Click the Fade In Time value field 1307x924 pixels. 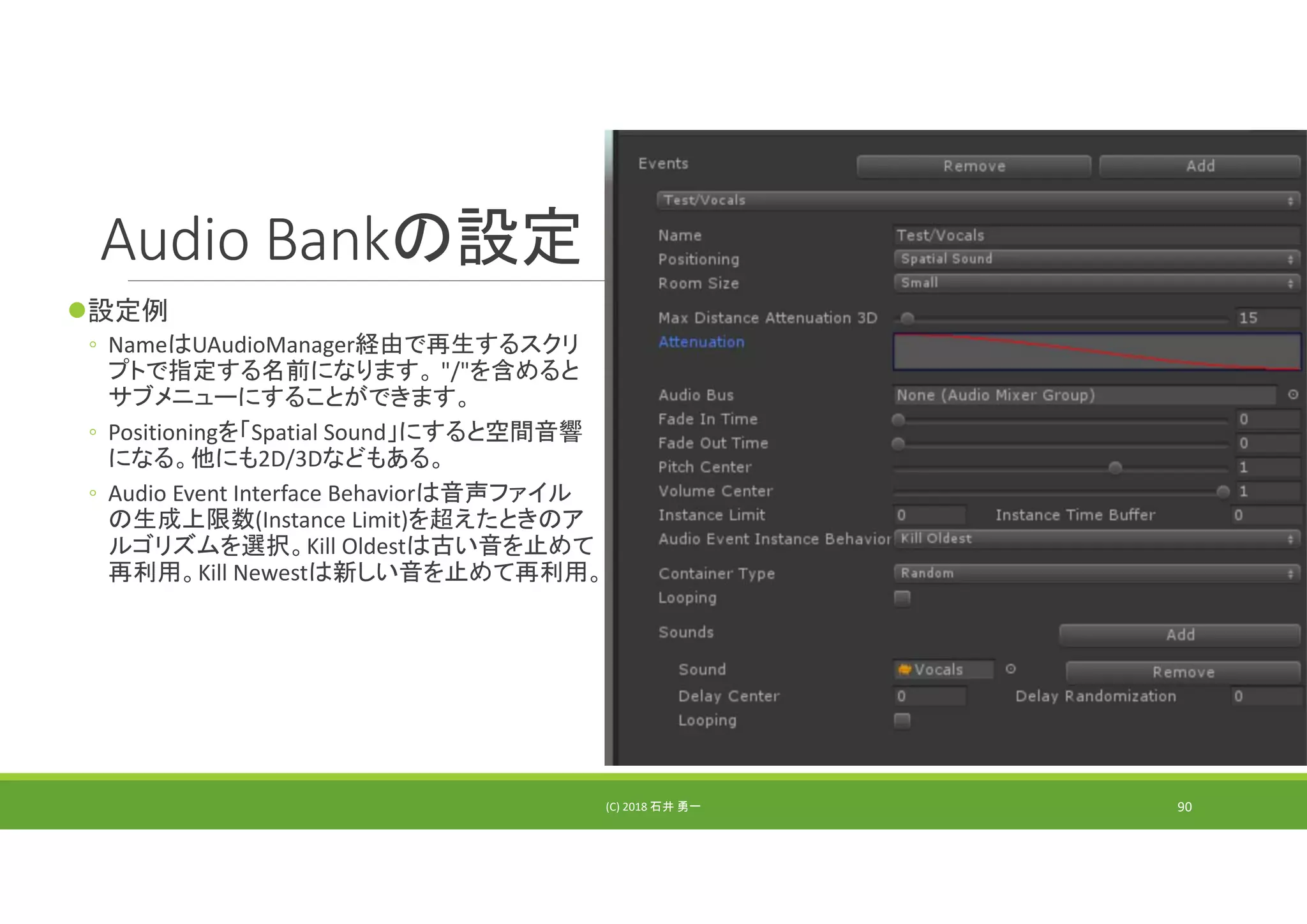pyautogui.click(x=1267, y=419)
